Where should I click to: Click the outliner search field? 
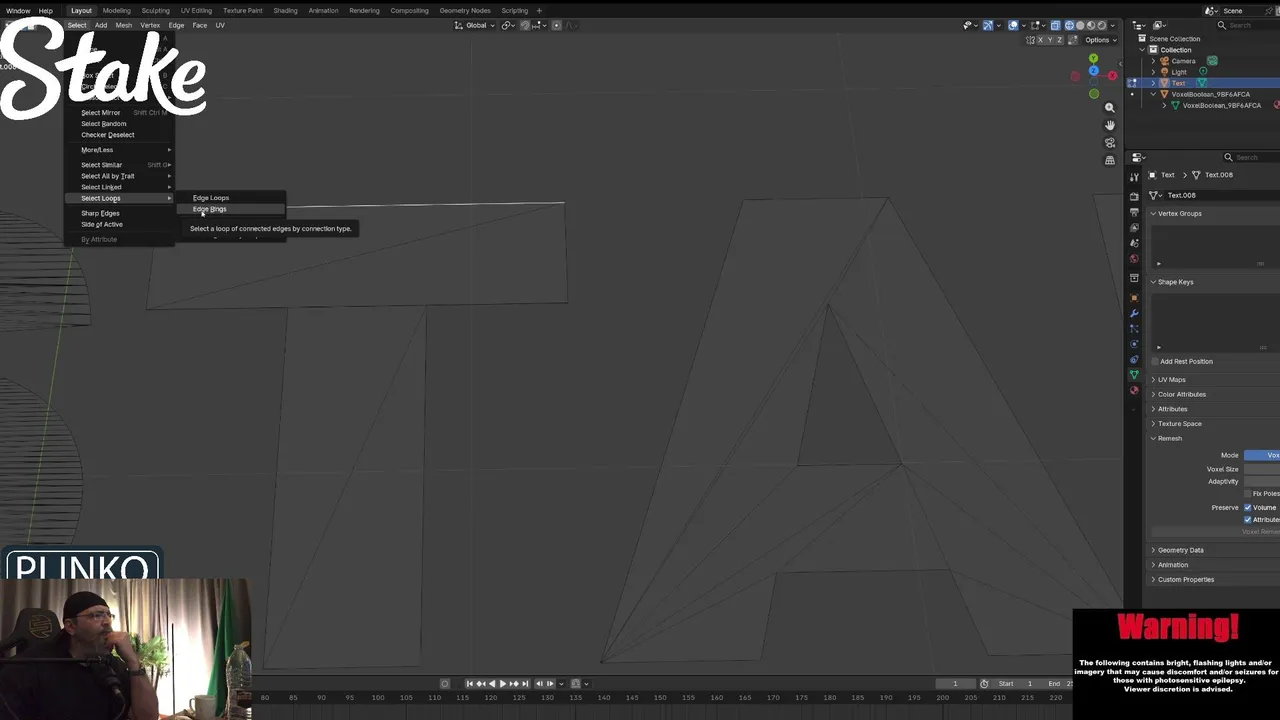point(1248,25)
